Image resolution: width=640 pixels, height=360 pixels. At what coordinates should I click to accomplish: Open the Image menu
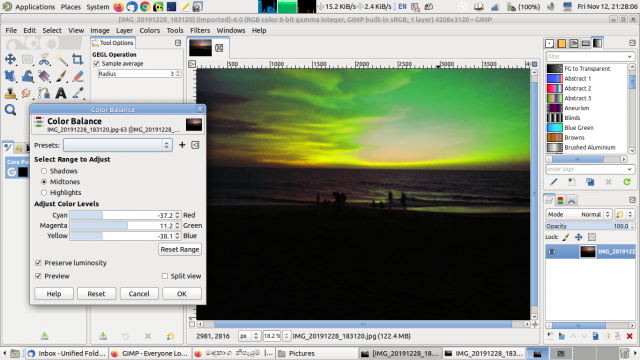(x=100, y=30)
